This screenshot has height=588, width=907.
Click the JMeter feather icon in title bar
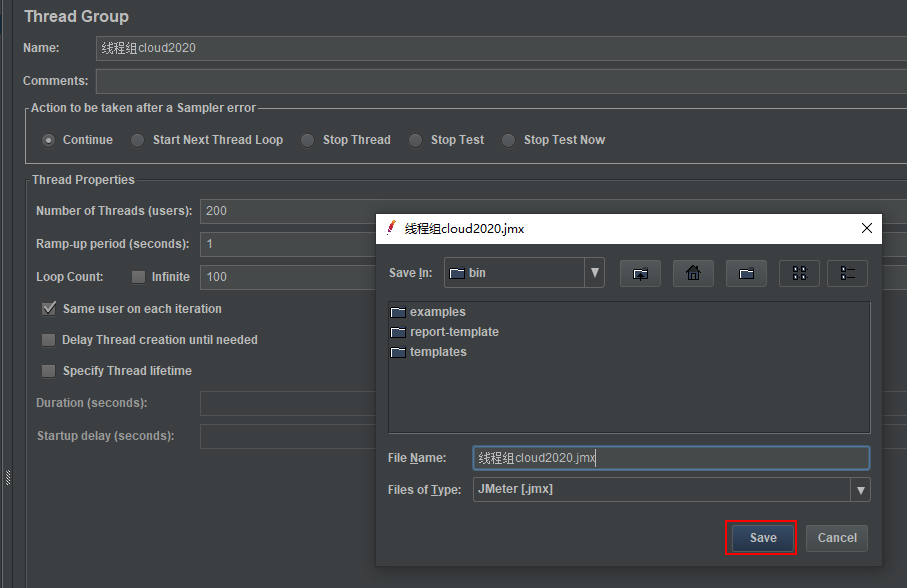(x=392, y=228)
